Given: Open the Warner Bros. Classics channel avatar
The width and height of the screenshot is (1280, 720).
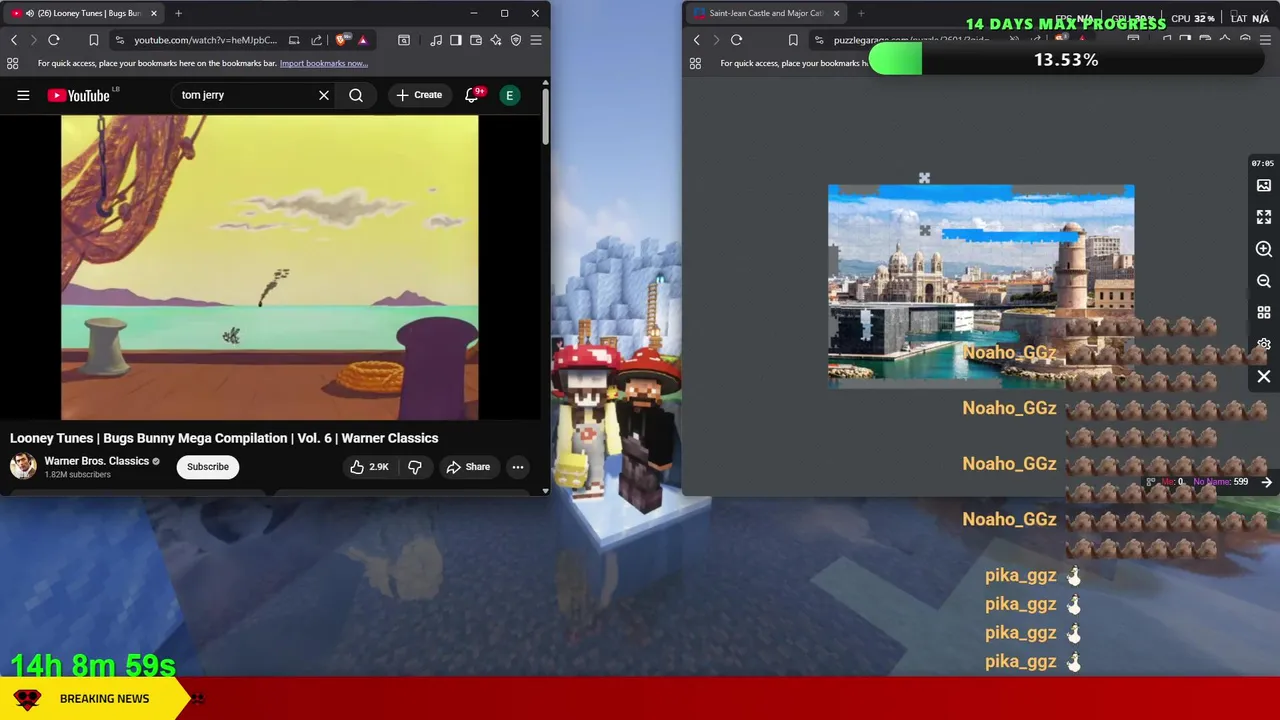Looking at the screenshot, I should 23,466.
